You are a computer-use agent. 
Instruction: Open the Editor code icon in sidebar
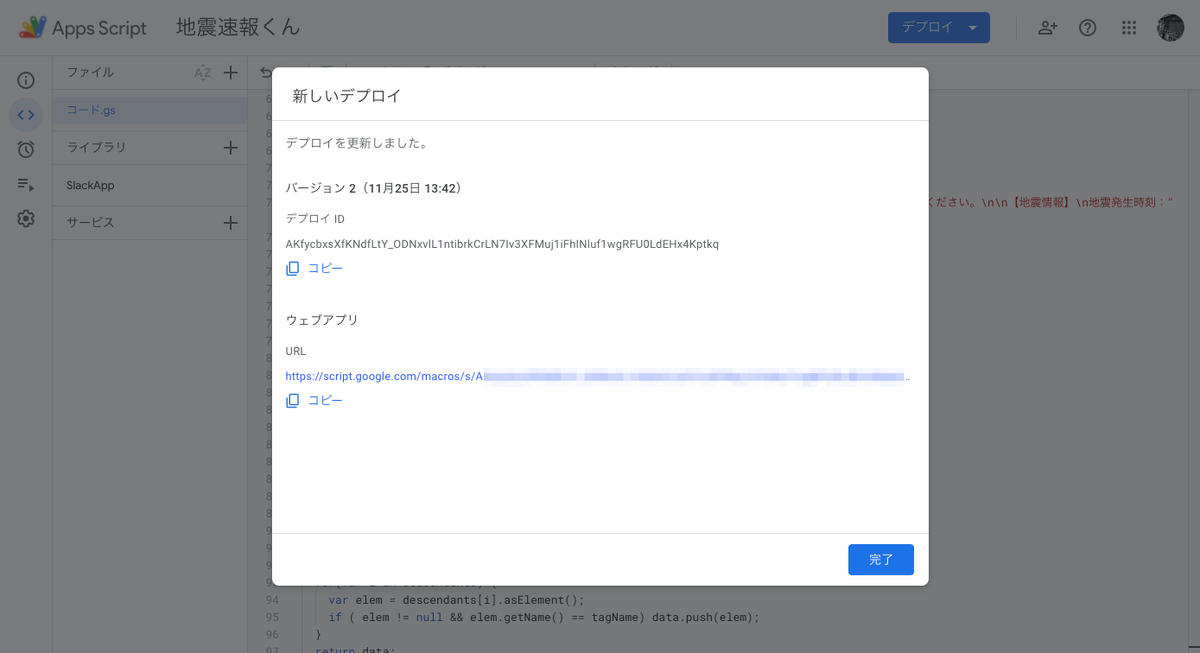[26, 115]
